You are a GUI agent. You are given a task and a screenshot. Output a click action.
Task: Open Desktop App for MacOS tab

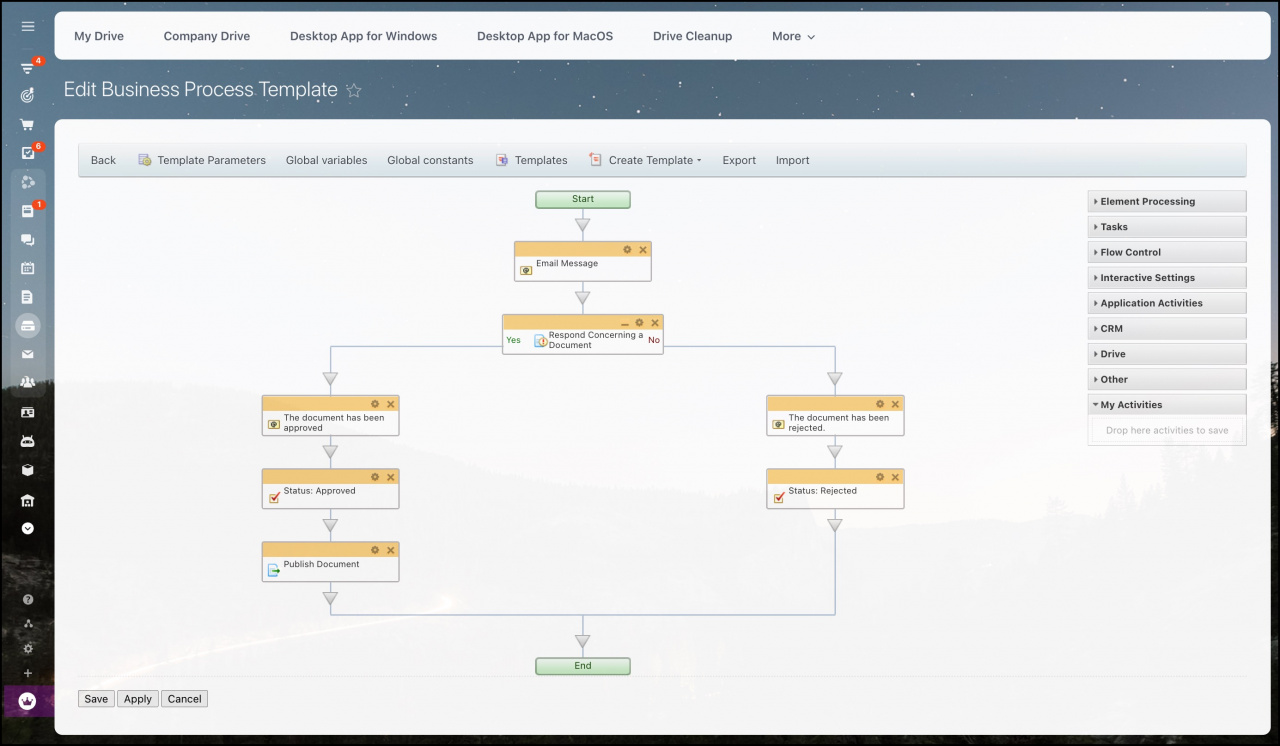(545, 36)
